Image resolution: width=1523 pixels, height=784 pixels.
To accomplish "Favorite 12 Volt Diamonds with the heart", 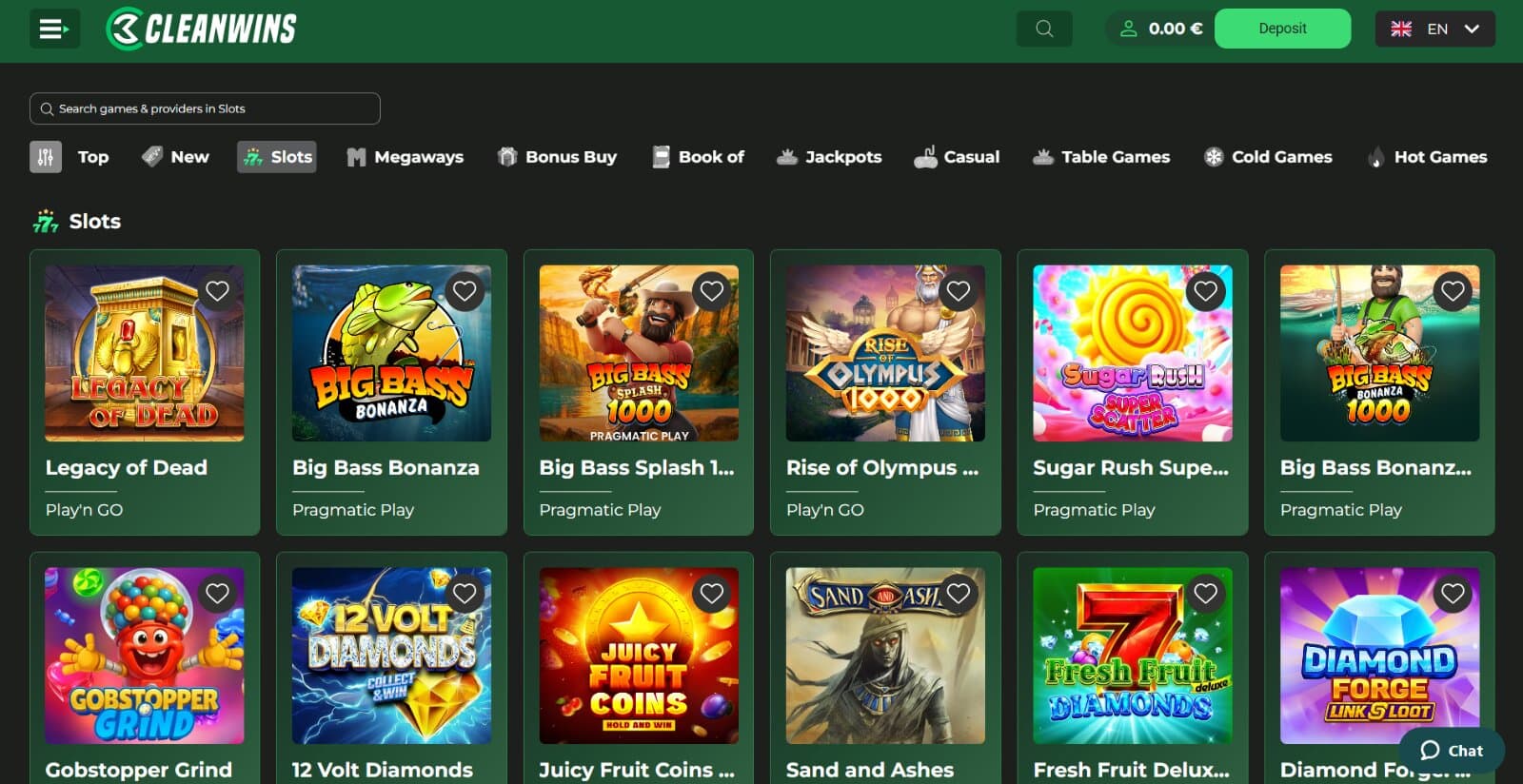I will coord(465,594).
